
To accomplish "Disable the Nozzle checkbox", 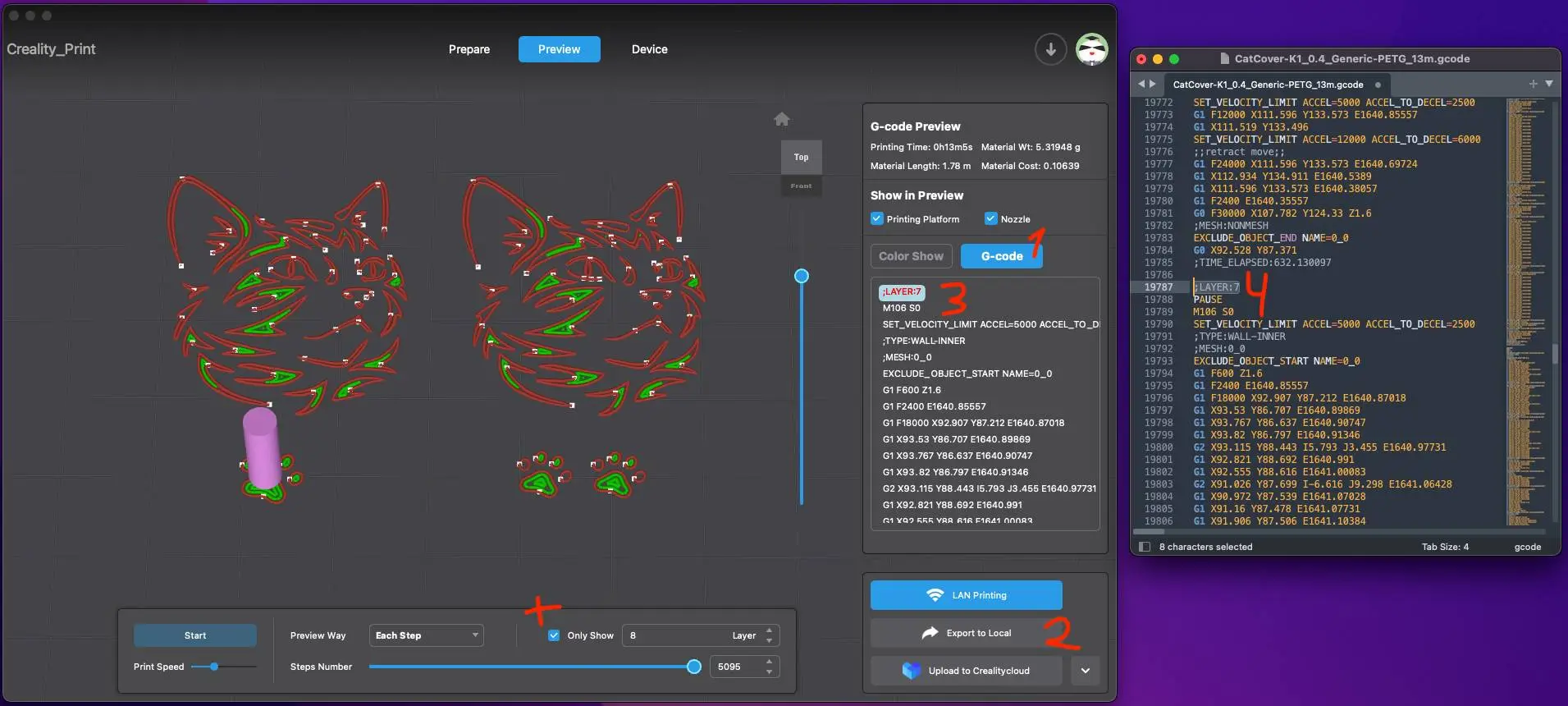I will [x=990, y=219].
